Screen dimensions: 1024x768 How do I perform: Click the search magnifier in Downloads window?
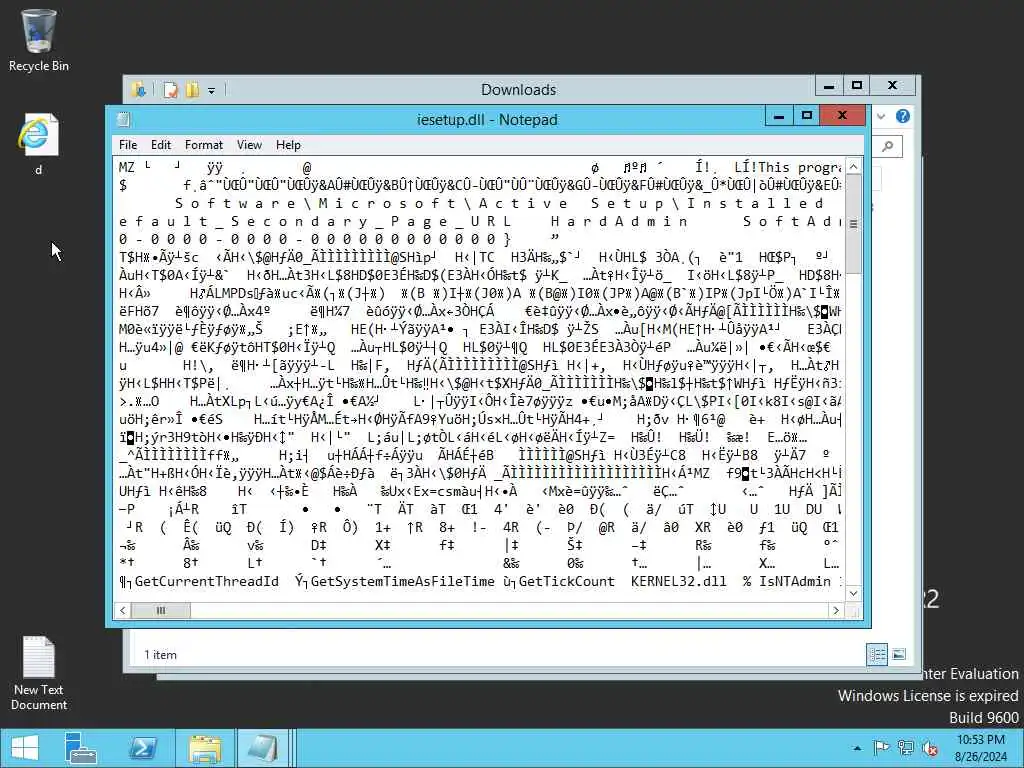click(888, 146)
